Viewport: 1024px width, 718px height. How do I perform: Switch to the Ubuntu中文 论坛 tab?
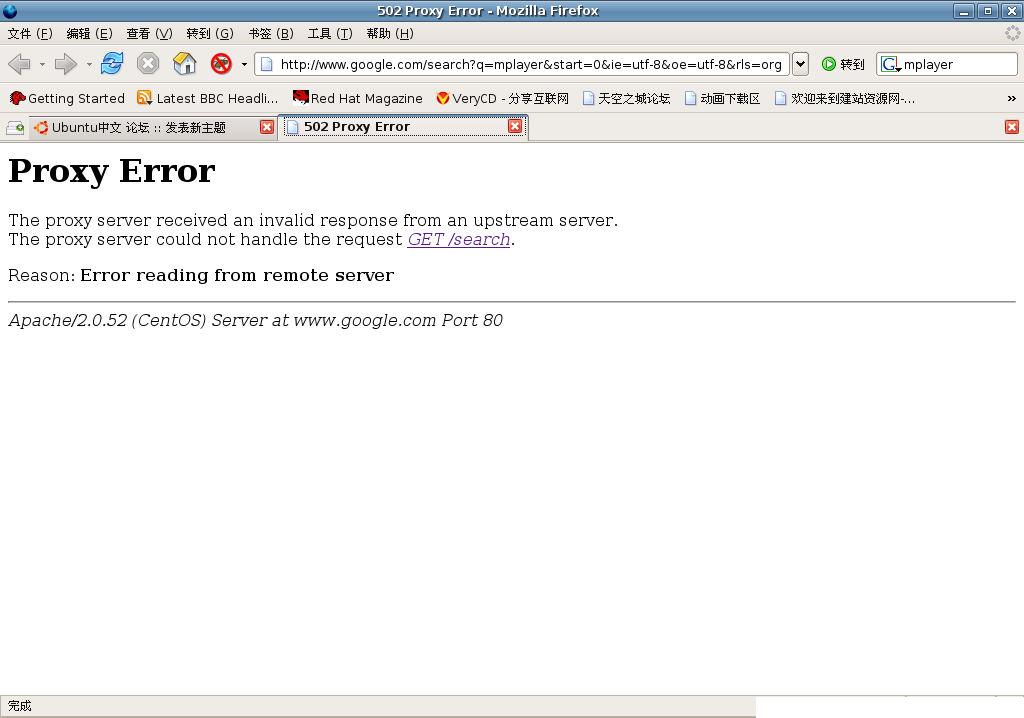pos(153,127)
